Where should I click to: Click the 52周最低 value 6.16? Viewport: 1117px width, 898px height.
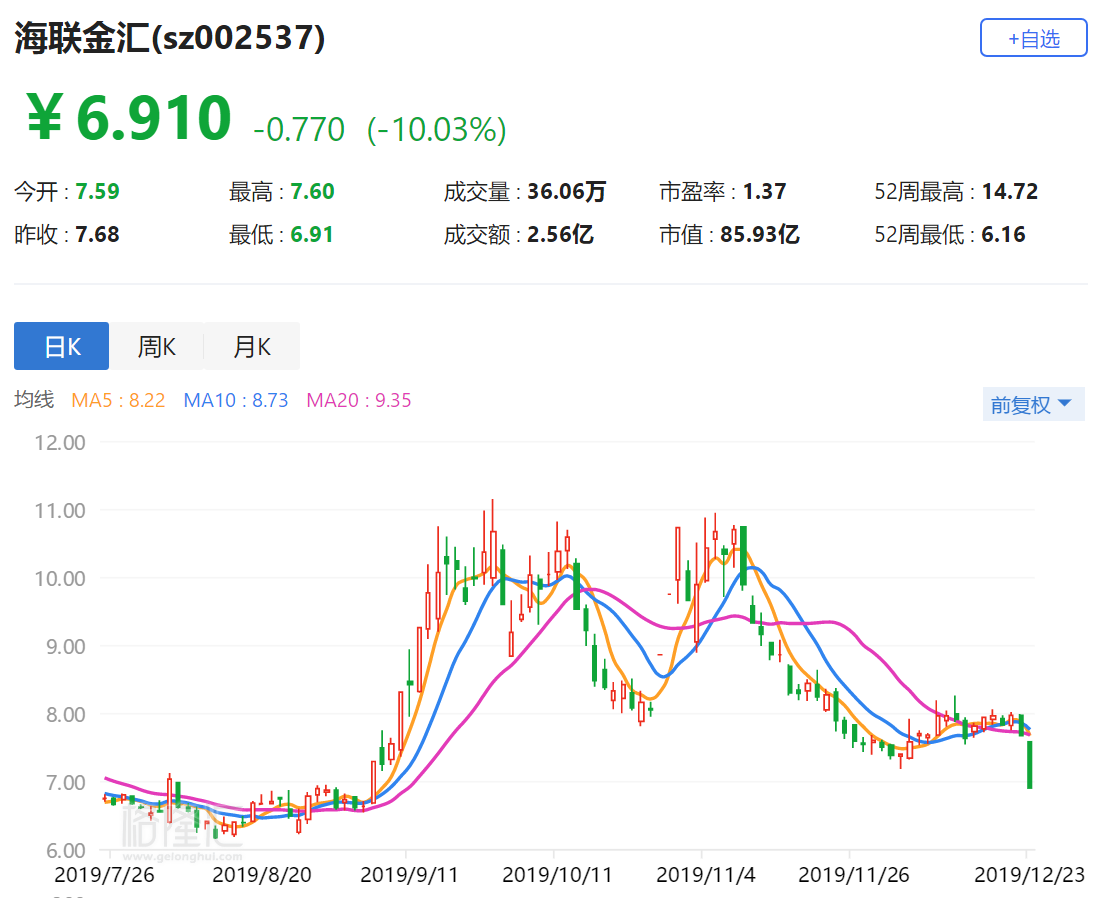click(1004, 234)
